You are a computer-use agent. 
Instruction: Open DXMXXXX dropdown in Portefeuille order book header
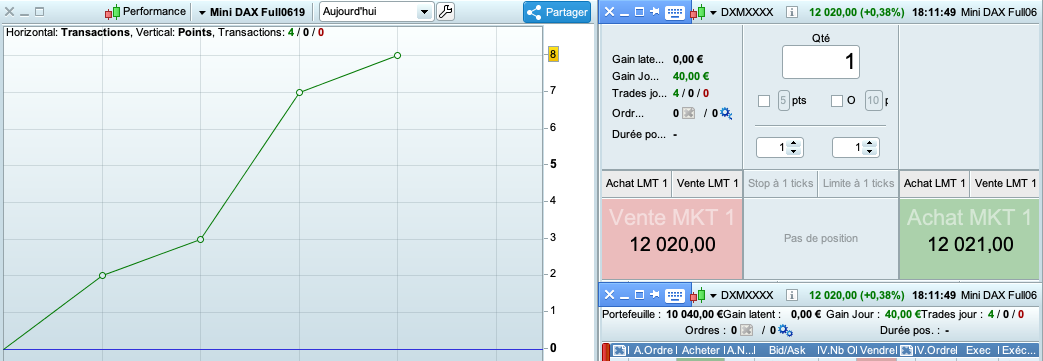pos(713,295)
